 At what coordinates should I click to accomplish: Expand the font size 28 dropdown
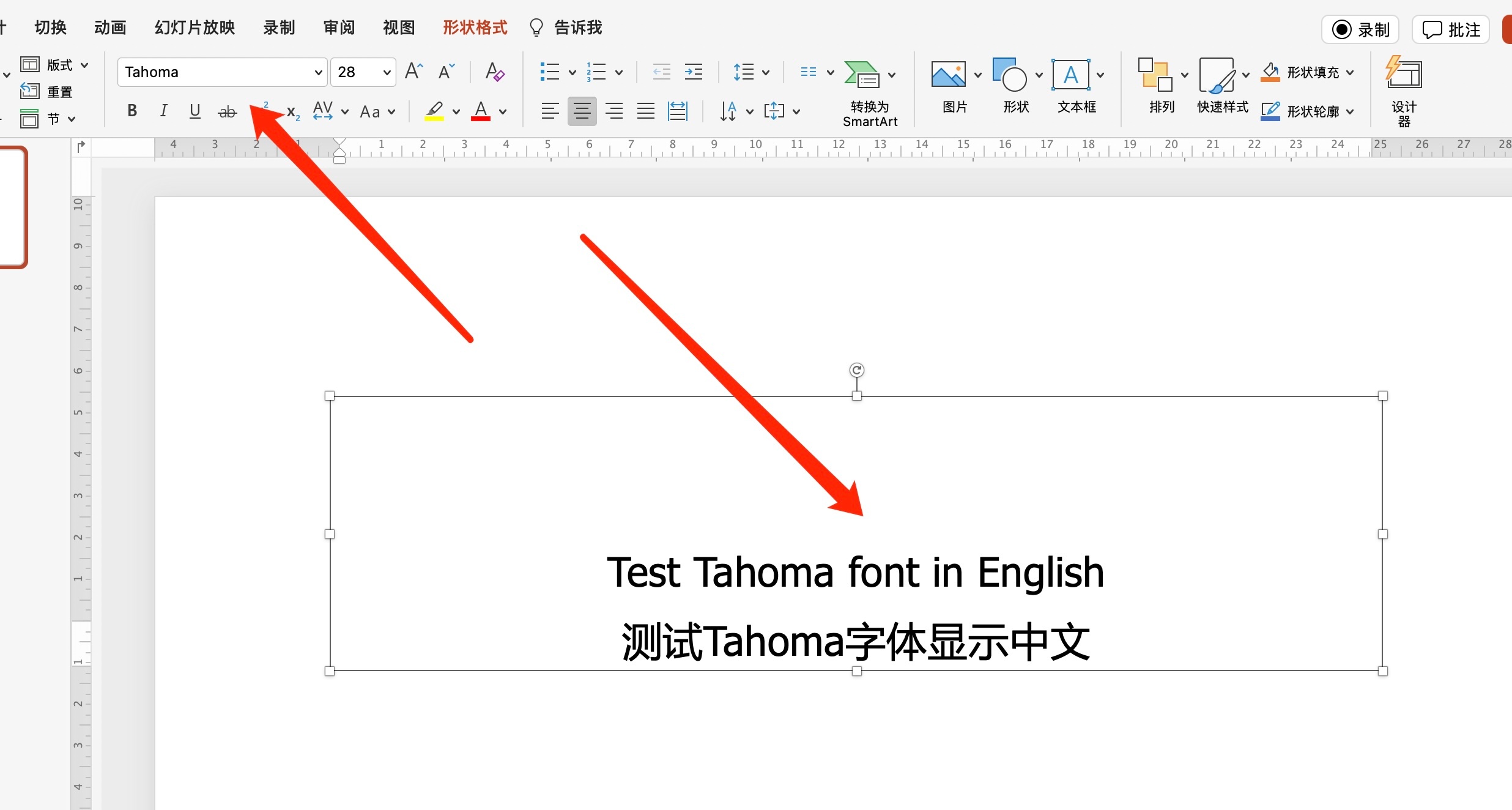[x=387, y=72]
